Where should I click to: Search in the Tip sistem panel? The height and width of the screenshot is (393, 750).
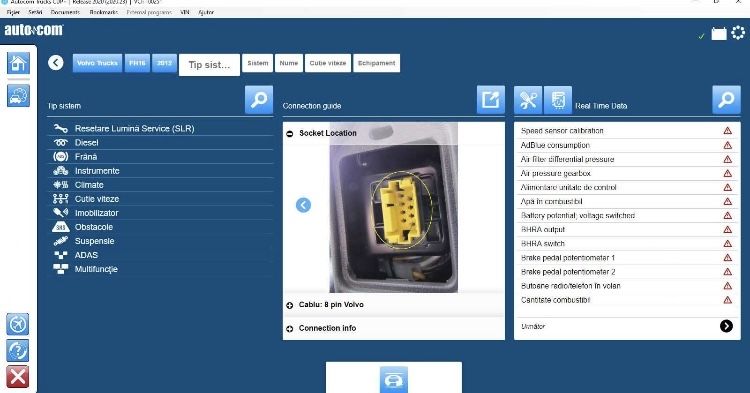click(x=259, y=100)
